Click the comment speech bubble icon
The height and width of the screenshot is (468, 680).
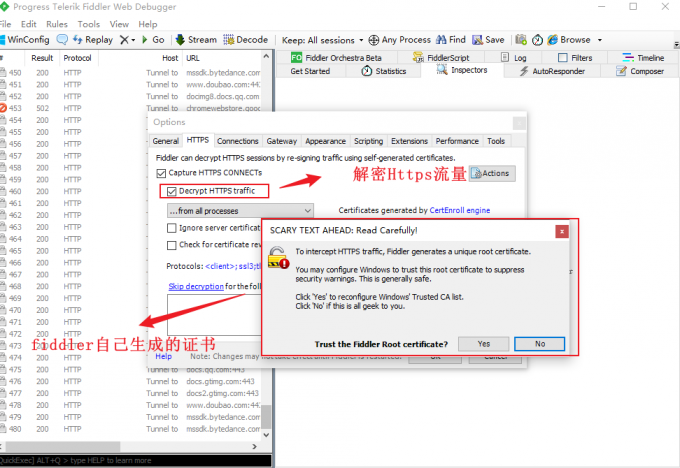[x=62, y=39]
